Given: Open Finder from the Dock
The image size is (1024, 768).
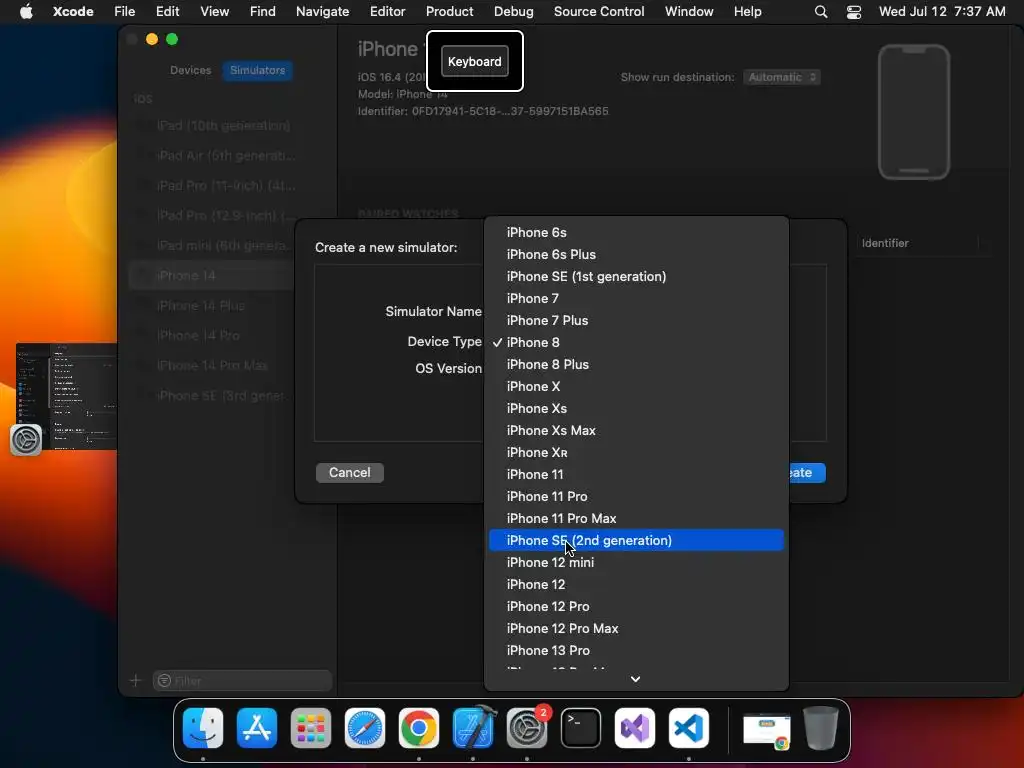Looking at the screenshot, I should point(203,728).
